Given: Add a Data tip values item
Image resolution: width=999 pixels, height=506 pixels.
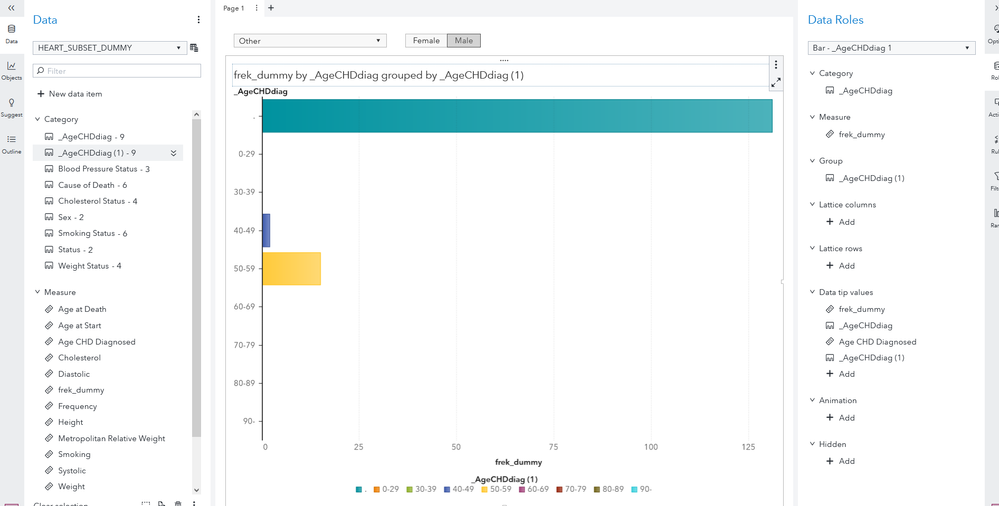Looking at the screenshot, I should pyautogui.click(x=840, y=374).
